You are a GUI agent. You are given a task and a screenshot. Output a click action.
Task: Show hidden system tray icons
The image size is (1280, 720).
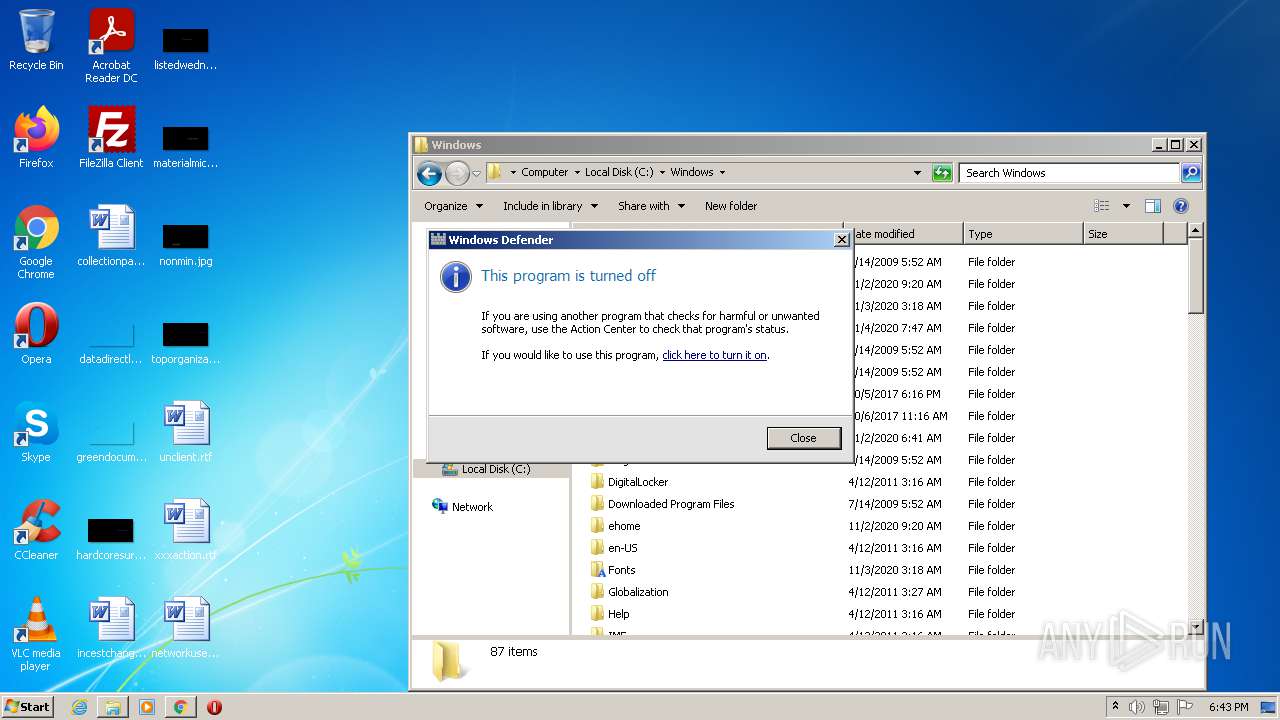[x=1115, y=707]
